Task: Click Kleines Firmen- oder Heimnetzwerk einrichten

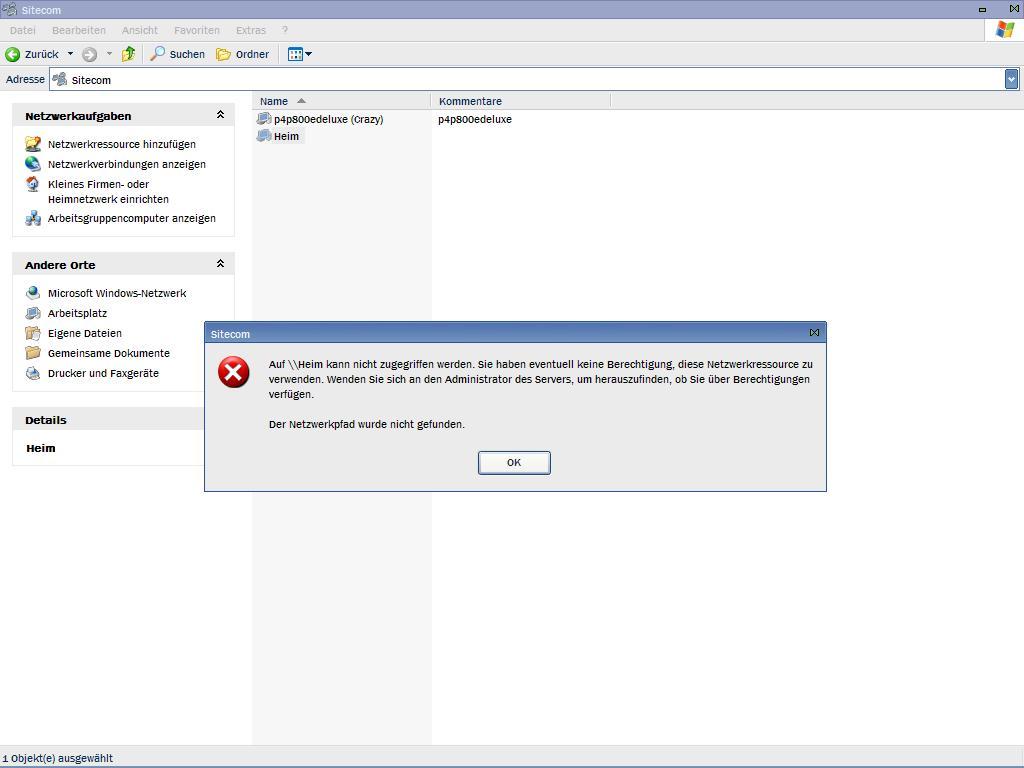Action: 108,192
